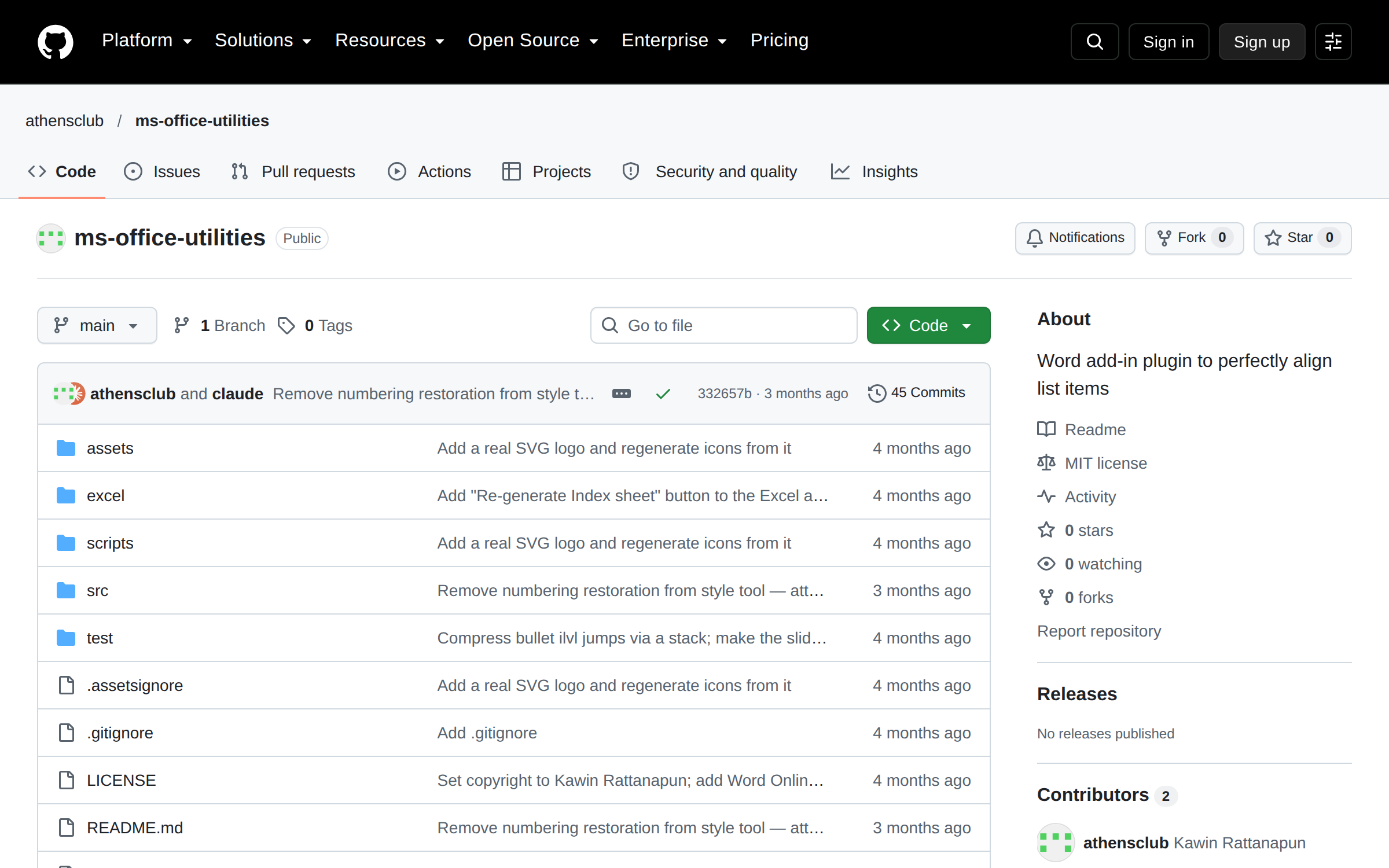Open the Insights tab
The image size is (1389, 868).
(874, 171)
